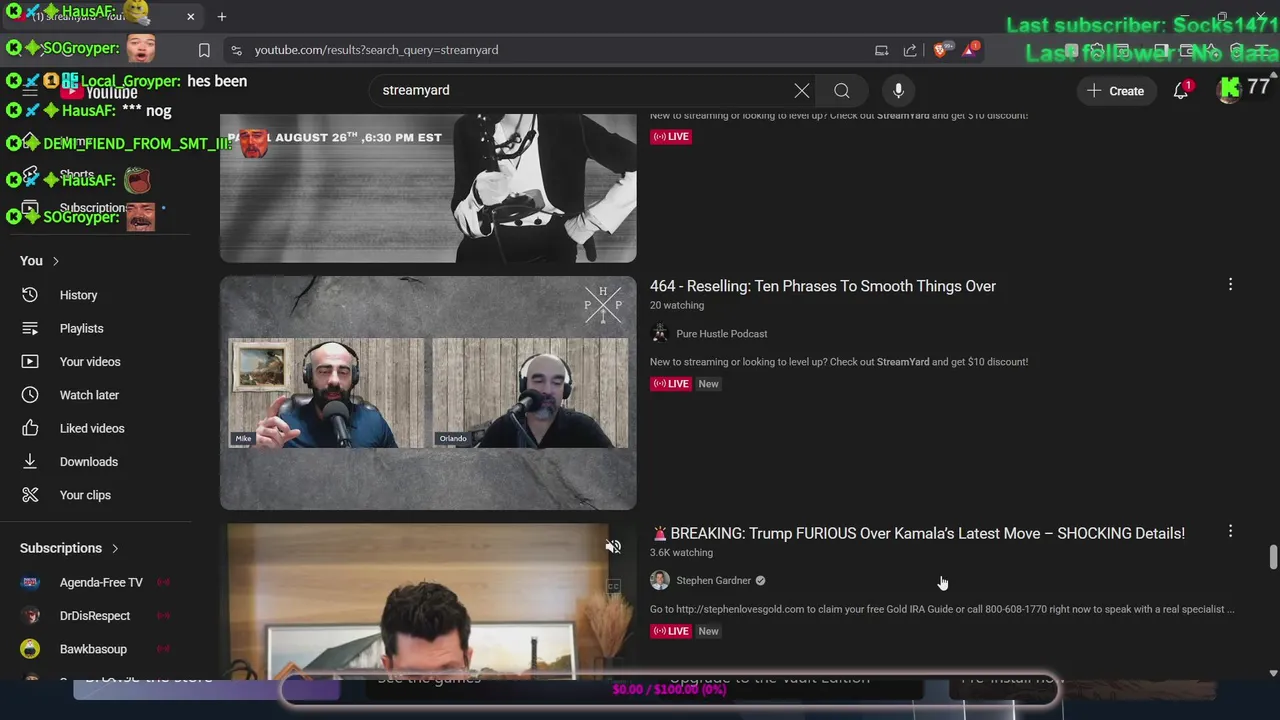1280x720 pixels.
Task: Select the browser URL address bar
Action: pyautogui.click(x=550, y=50)
